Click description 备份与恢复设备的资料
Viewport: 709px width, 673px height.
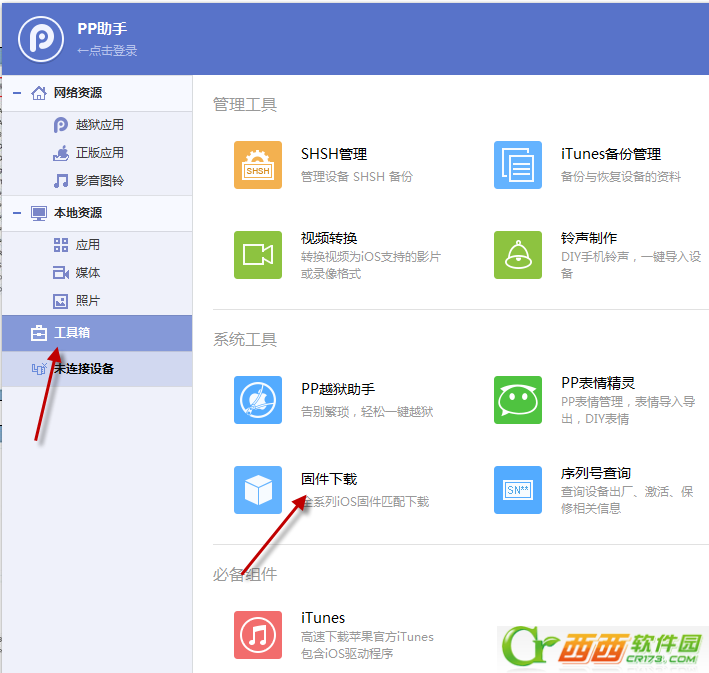click(x=621, y=177)
